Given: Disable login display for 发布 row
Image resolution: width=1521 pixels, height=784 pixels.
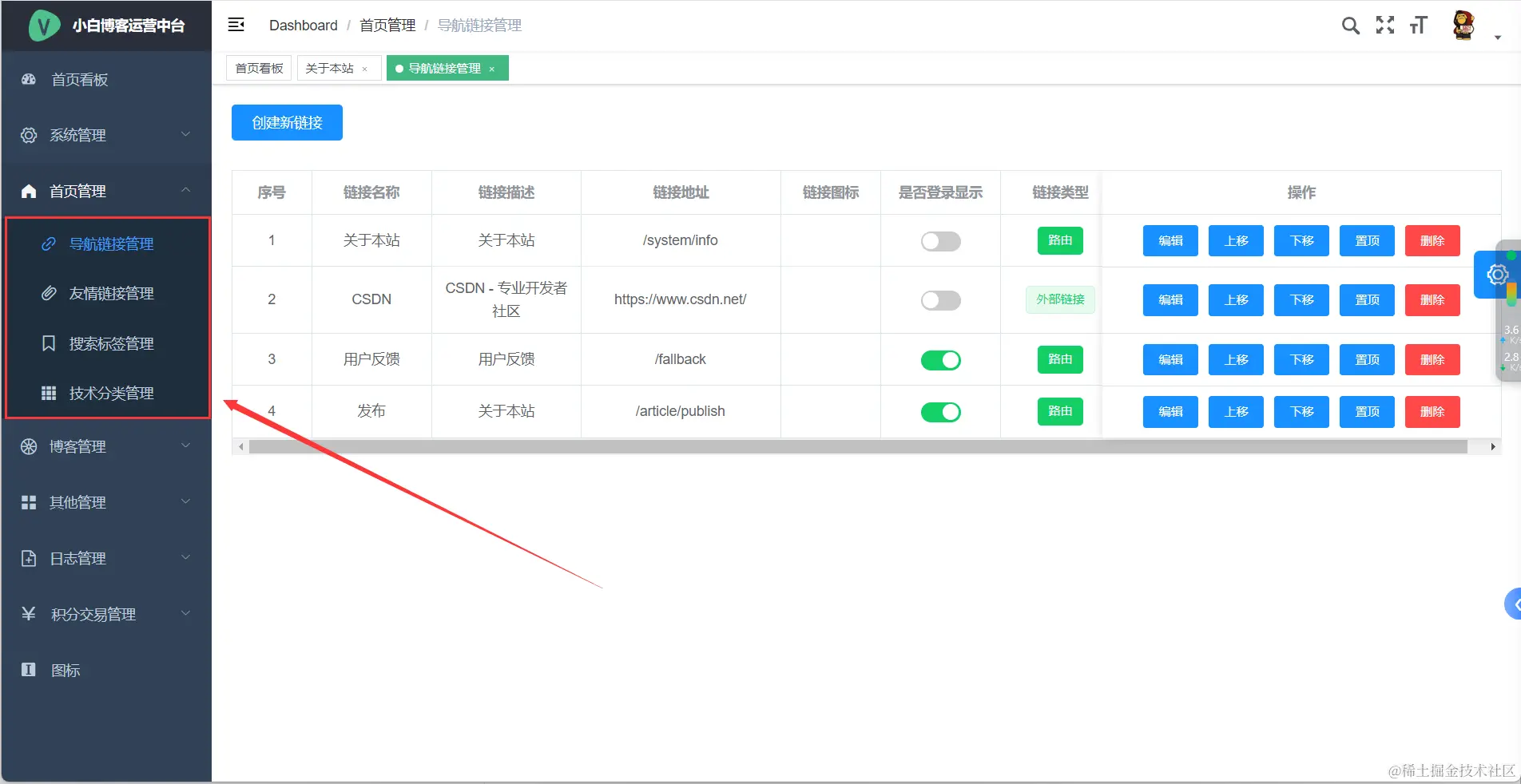Looking at the screenshot, I should 941,412.
